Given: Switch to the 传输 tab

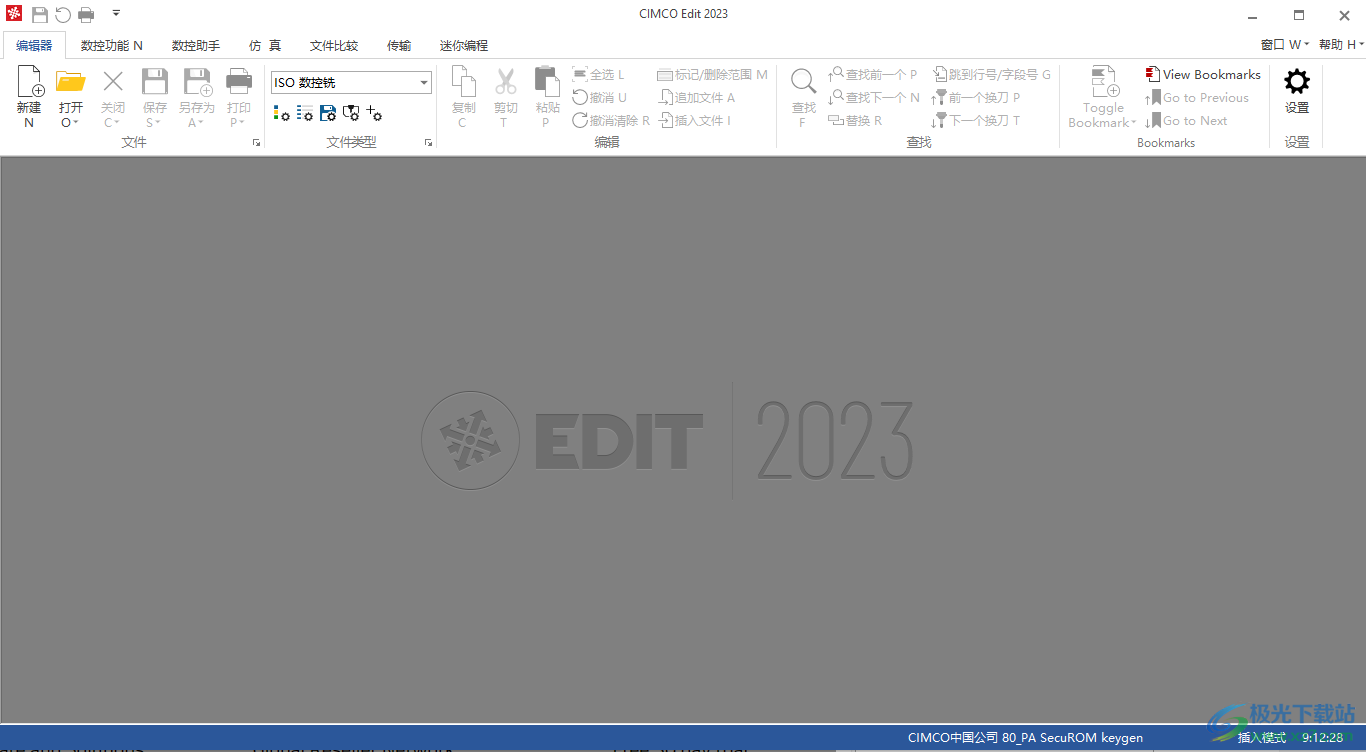Looking at the screenshot, I should tap(399, 46).
